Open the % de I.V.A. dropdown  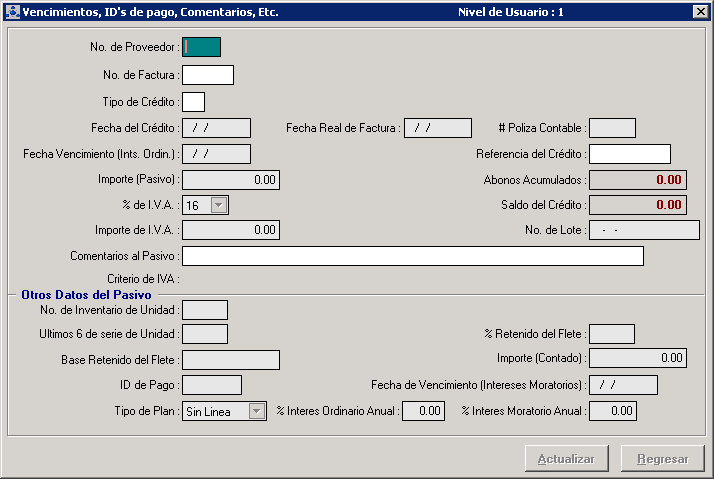[220, 205]
